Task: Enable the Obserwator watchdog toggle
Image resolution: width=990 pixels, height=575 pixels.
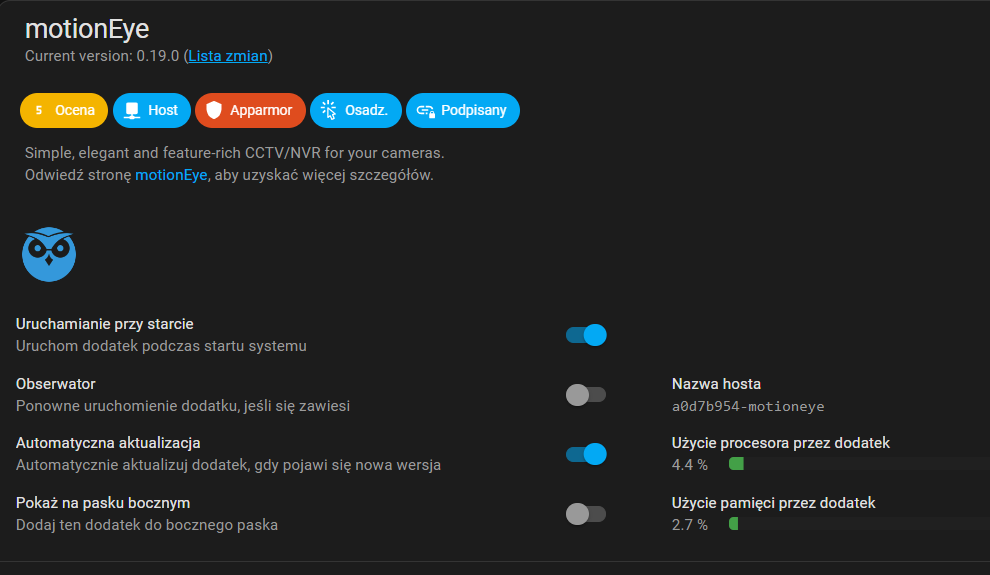Action: pos(586,395)
